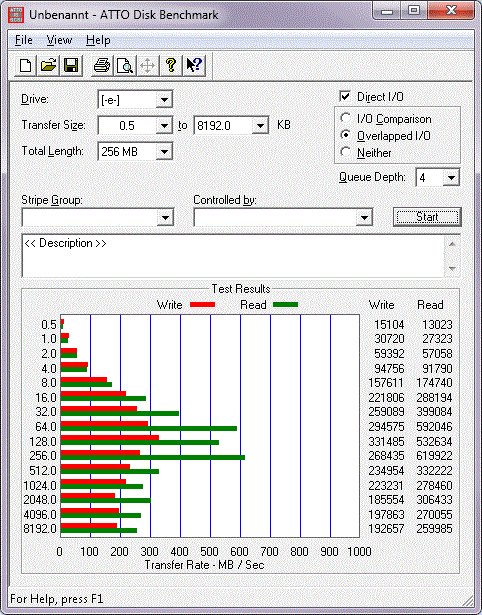Print results using the printer icon

102,65
